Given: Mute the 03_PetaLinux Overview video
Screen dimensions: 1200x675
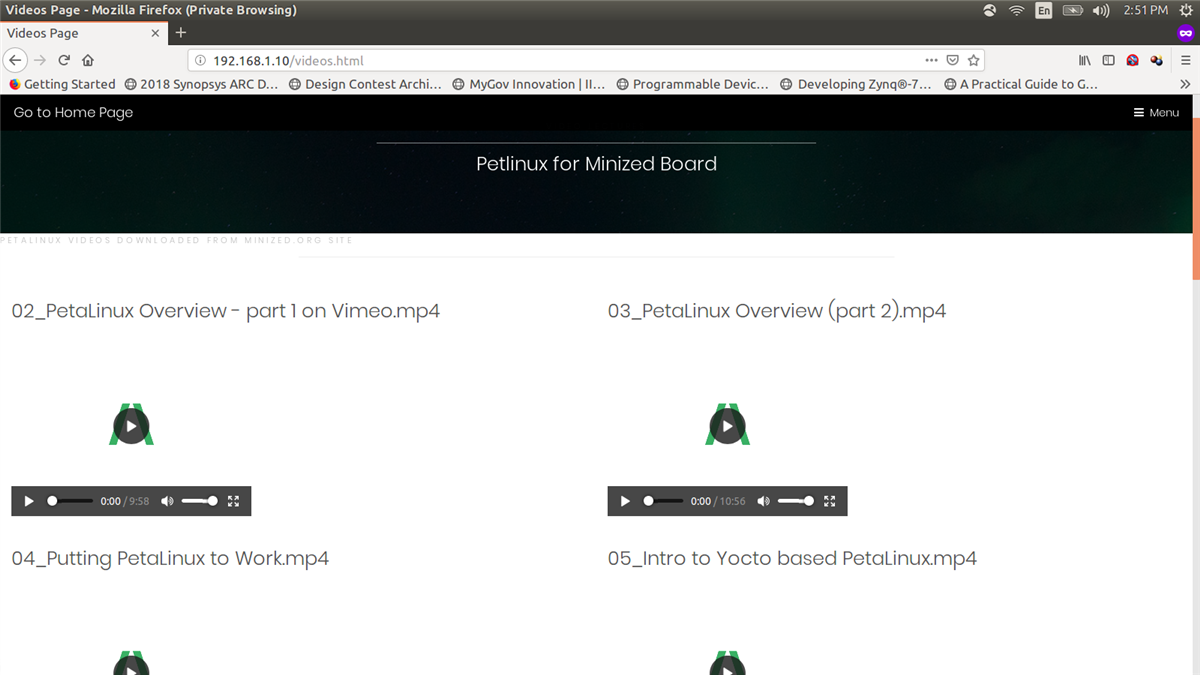Looking at the screenshot, I should (x=763, y=501).
